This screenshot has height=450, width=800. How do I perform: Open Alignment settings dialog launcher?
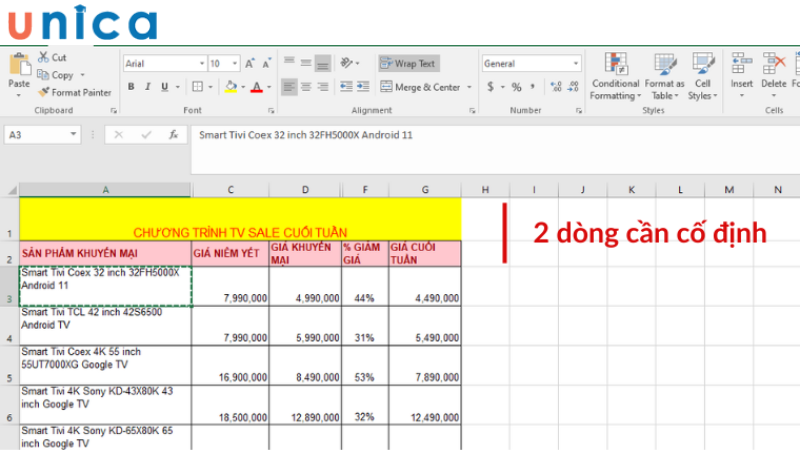[472, 110]
